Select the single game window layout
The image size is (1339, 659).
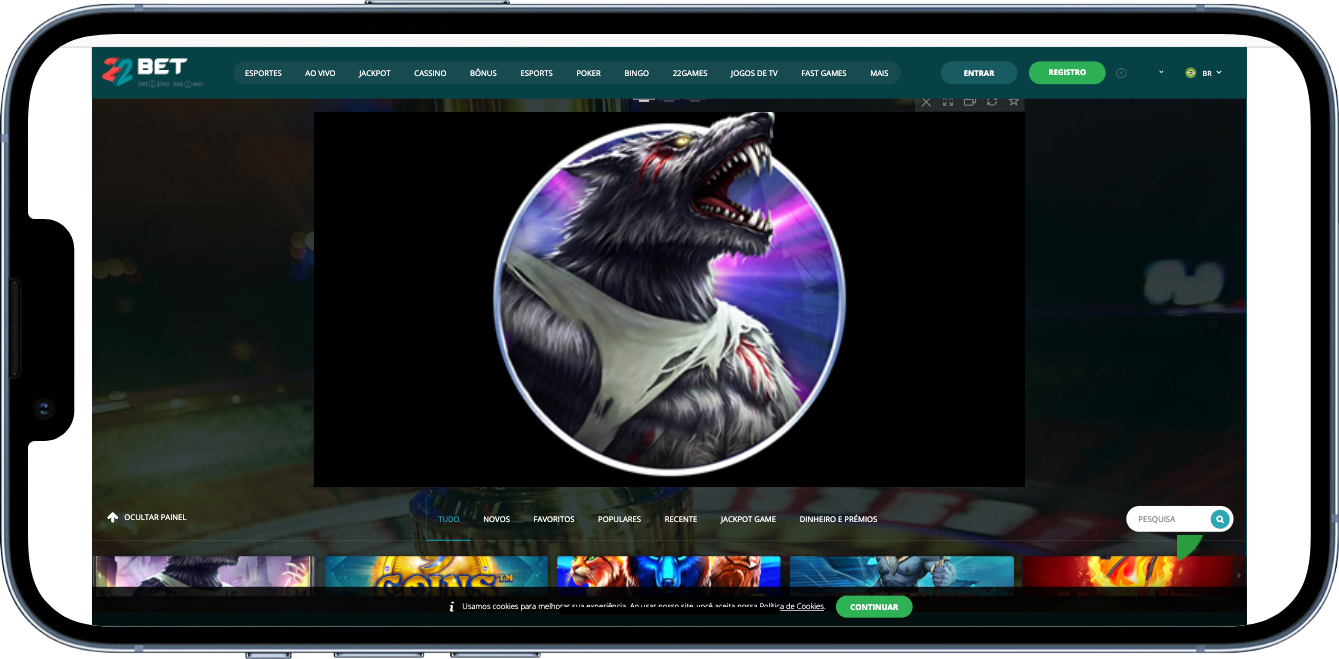645,100
